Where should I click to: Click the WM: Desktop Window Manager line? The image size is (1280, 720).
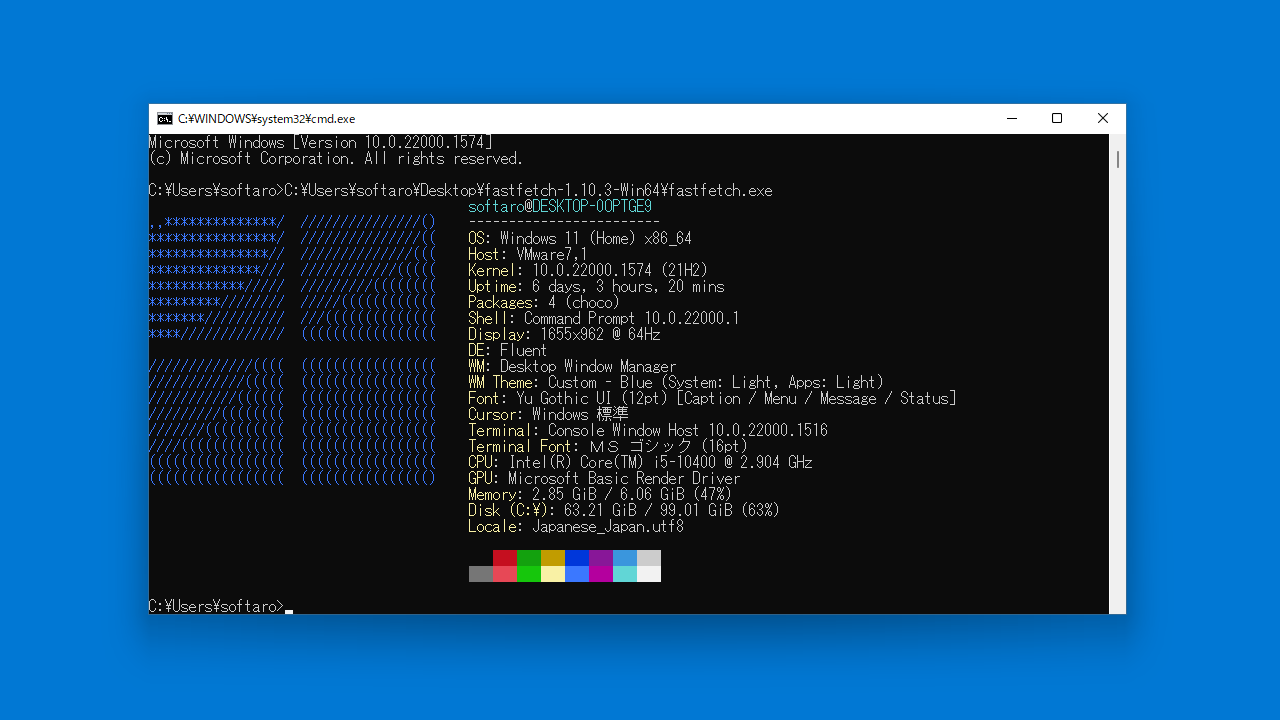click(572, 367)
